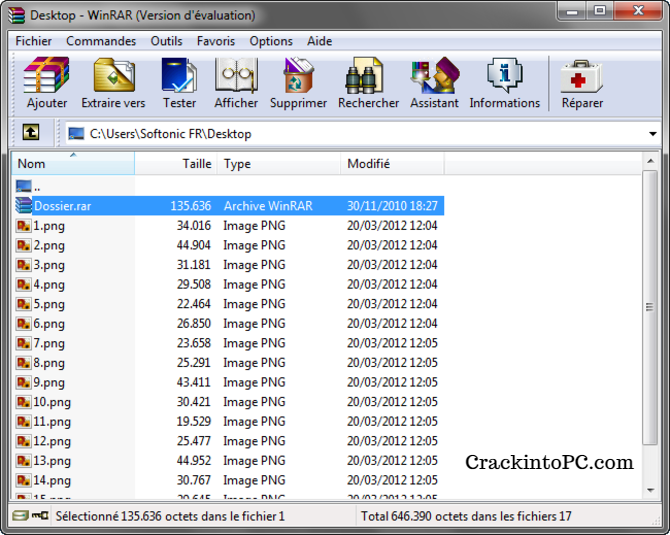Viewport: 670px width, 535px height.
Task: Click the WinRAR title bar app icon
Action: pyautogui.click(x=16, y=15)
